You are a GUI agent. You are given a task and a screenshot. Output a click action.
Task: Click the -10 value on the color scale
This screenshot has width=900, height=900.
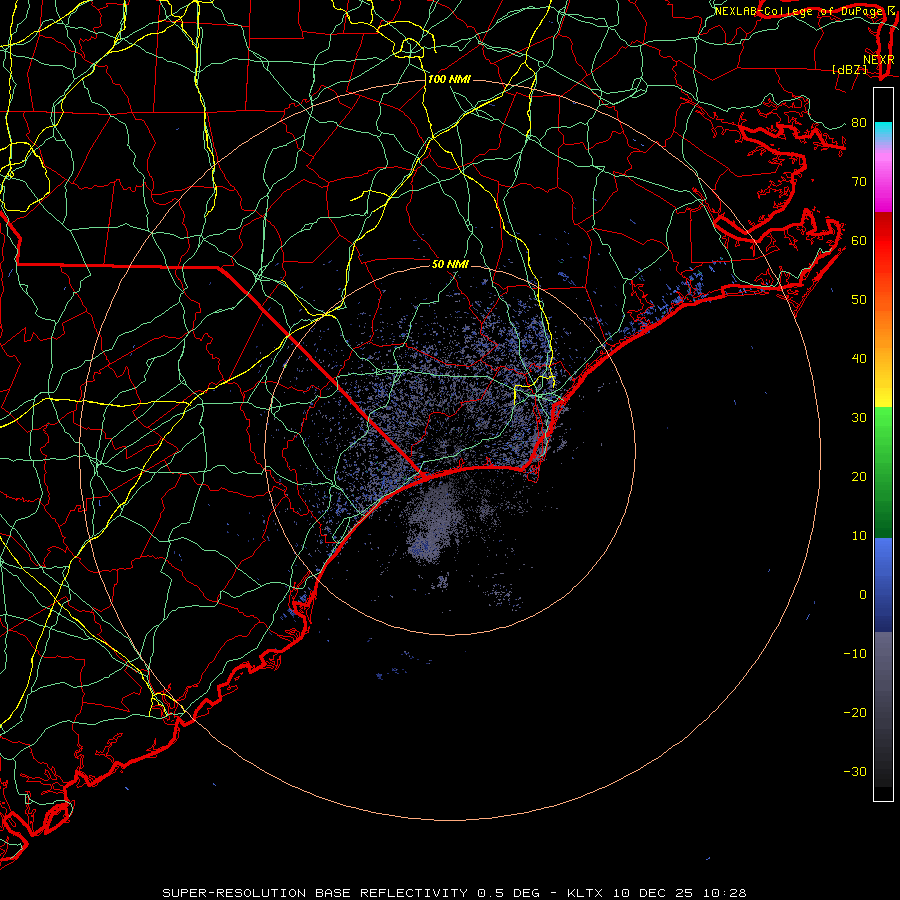pos(855,654)
